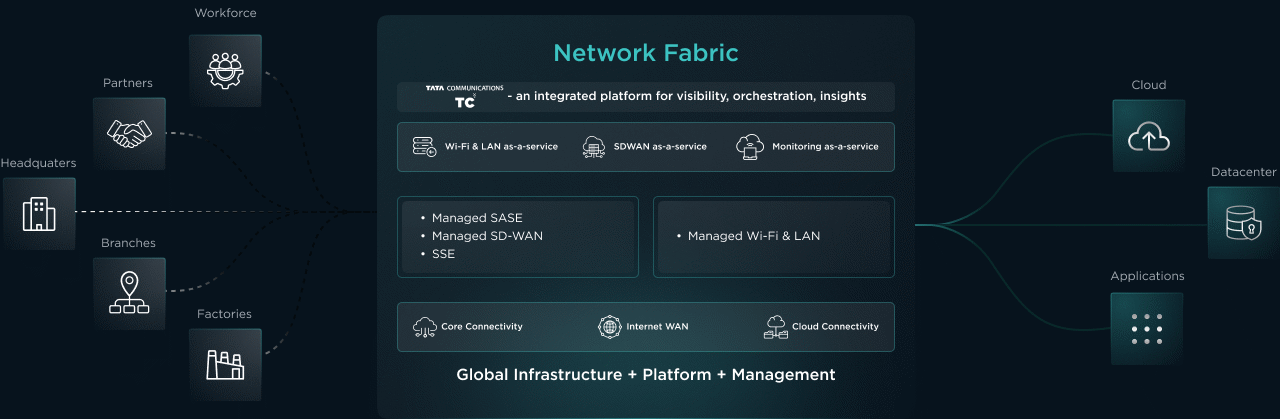Click the 'Monitoring as-a-service' label
This screenshot has height=419, width=1280.
click(825, 147)
